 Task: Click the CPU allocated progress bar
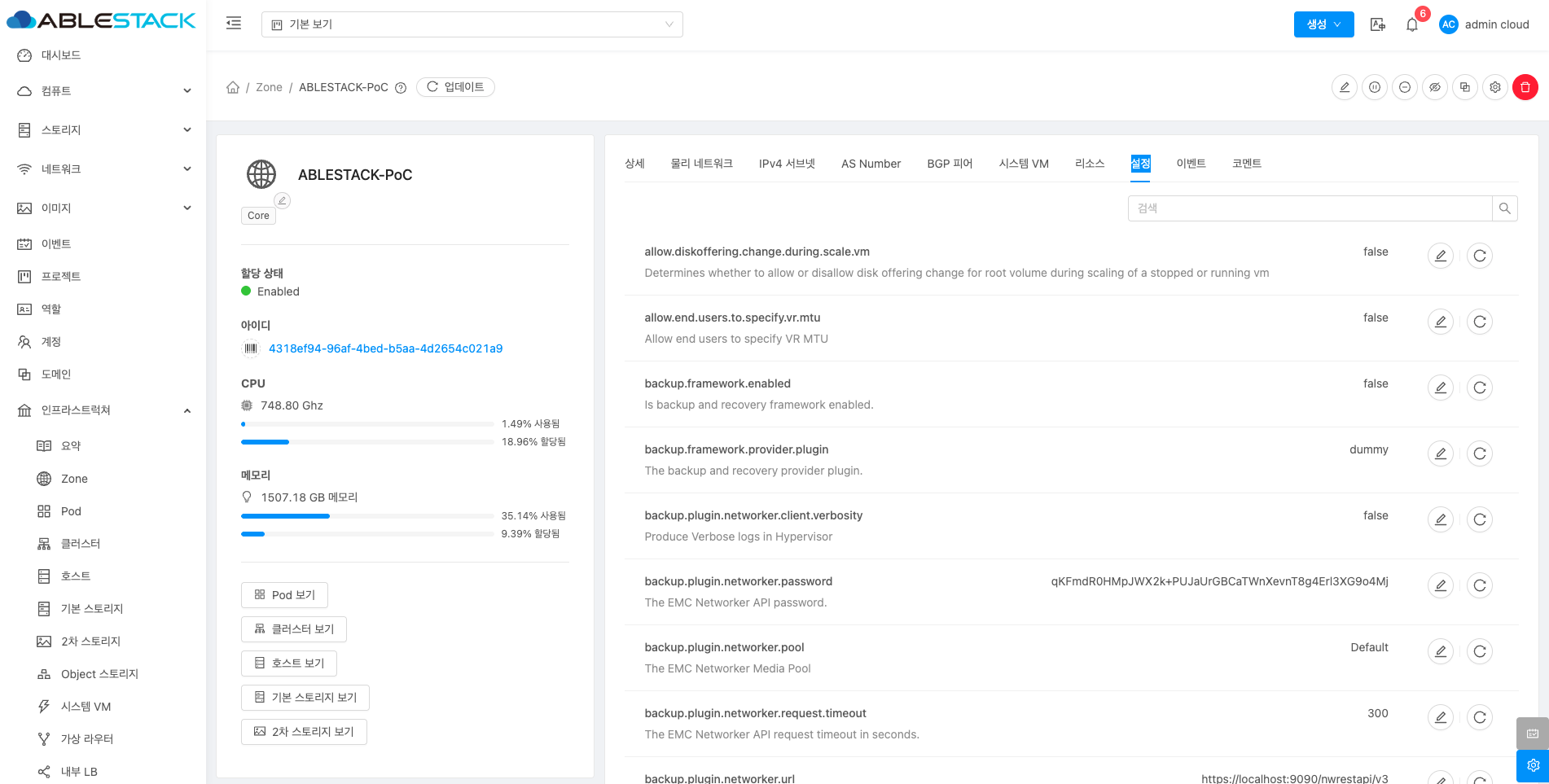[x=366, y=442]
